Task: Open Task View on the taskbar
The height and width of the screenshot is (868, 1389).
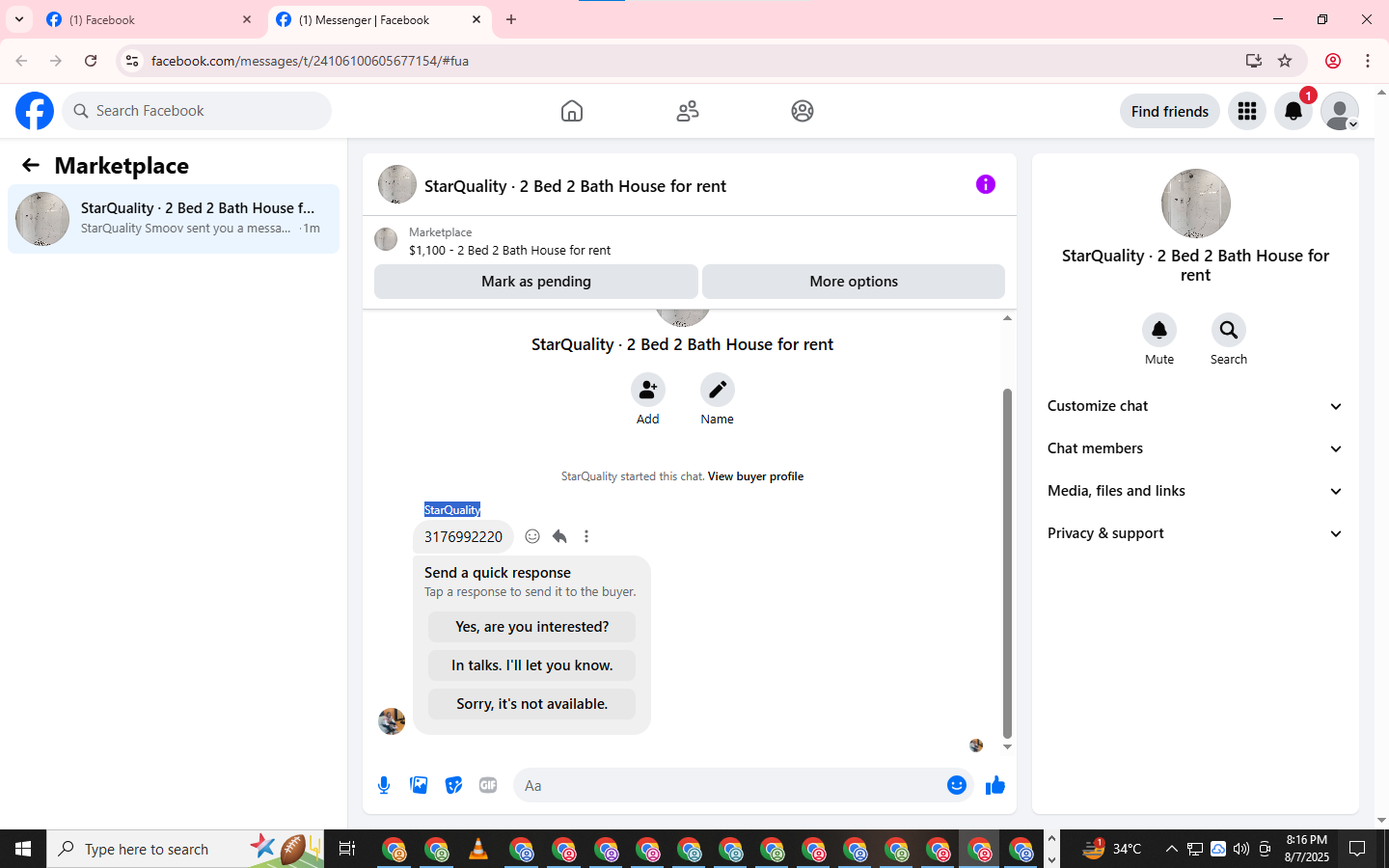Action: [347, 849]
